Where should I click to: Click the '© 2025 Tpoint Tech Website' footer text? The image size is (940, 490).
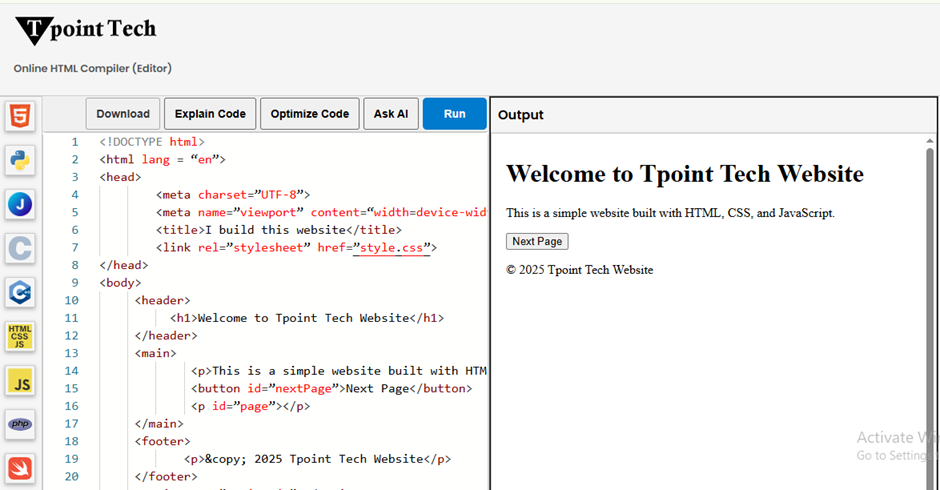(580, 270)
